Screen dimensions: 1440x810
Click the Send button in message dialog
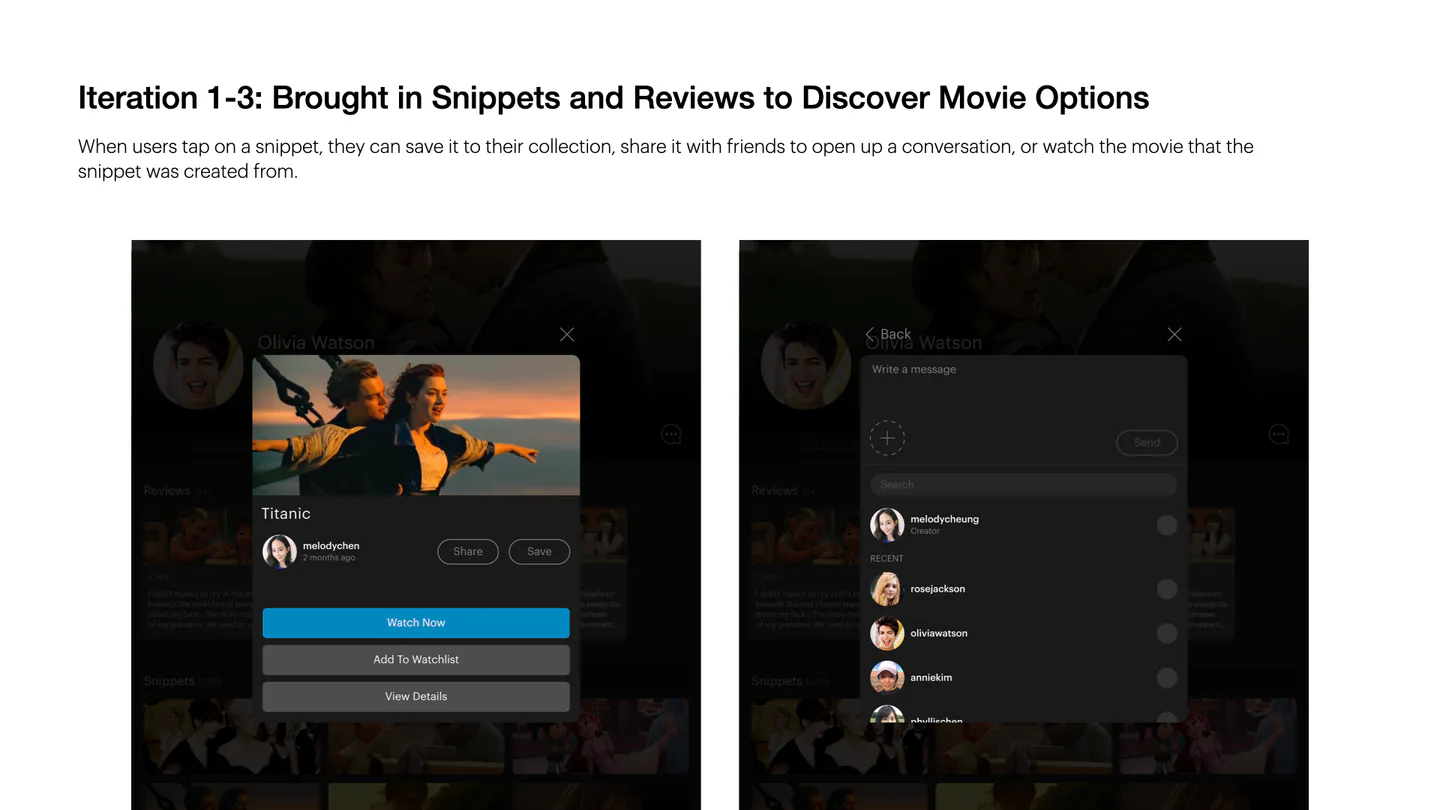pos(1147,442)
